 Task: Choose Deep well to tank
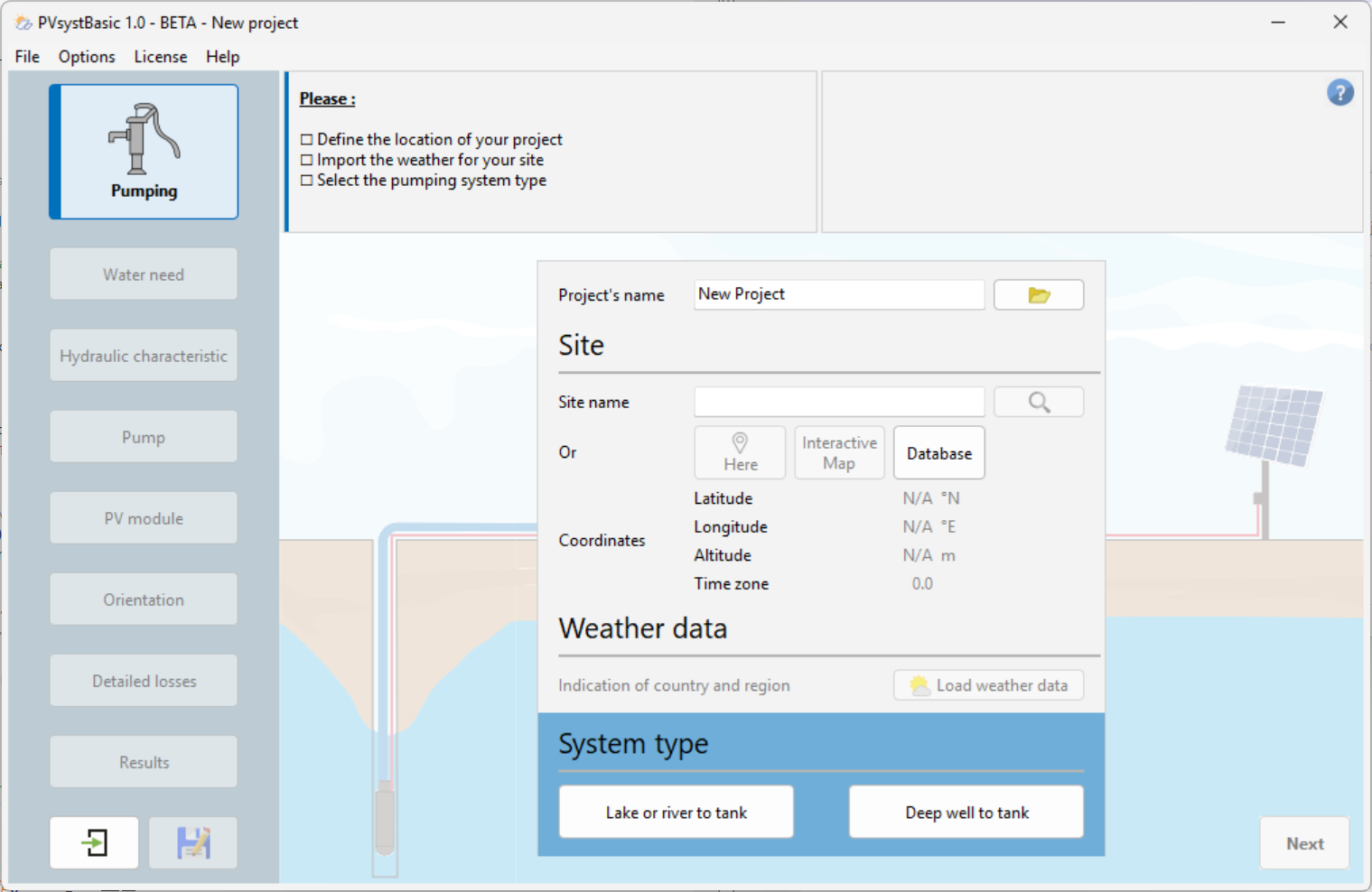click(966, 812)
